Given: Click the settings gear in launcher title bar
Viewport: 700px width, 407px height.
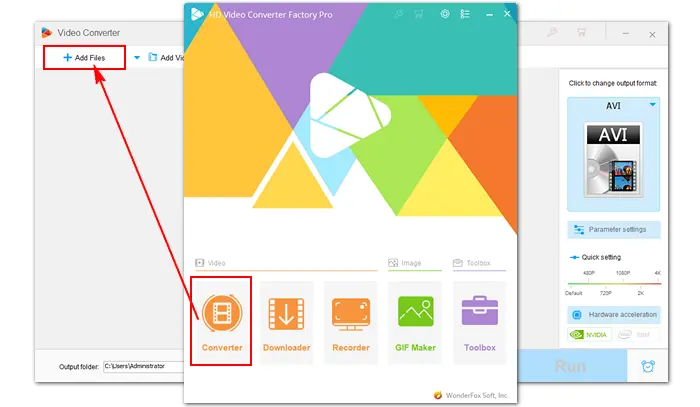Looking at the screenshot, I should point(445,14).
